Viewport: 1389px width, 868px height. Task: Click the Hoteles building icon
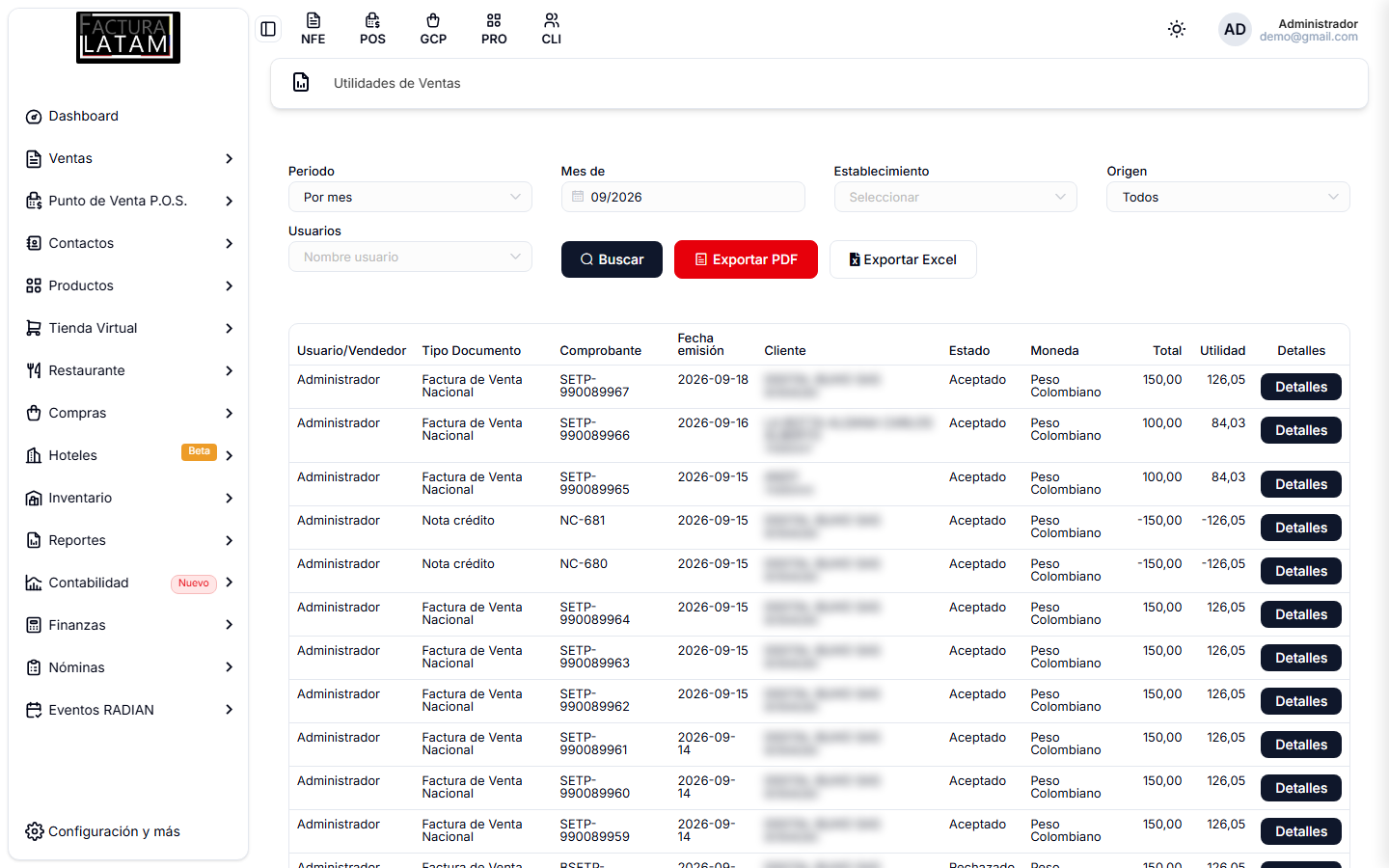[34, 456]
